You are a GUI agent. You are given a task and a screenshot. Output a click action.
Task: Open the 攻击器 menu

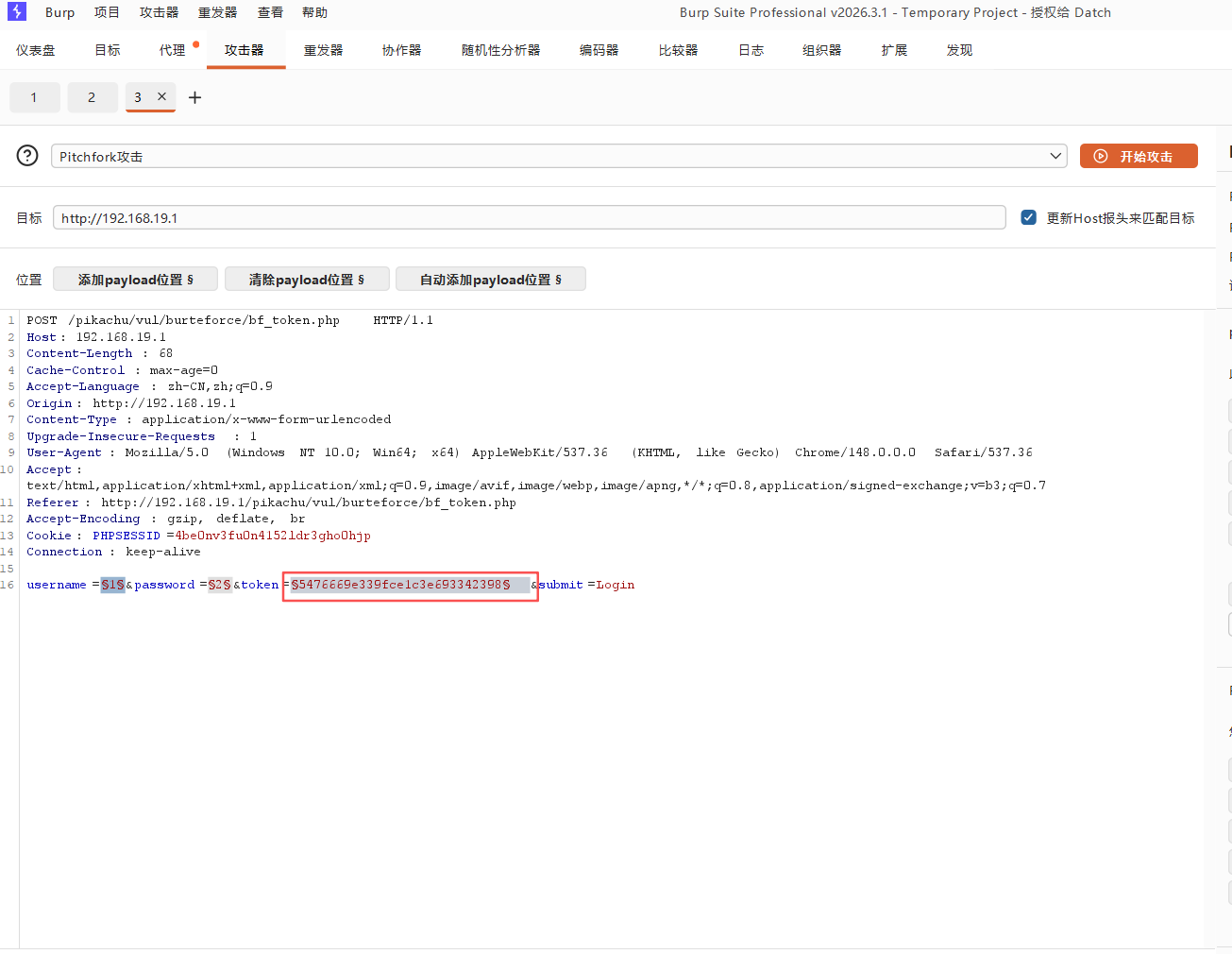pos(159,12)
